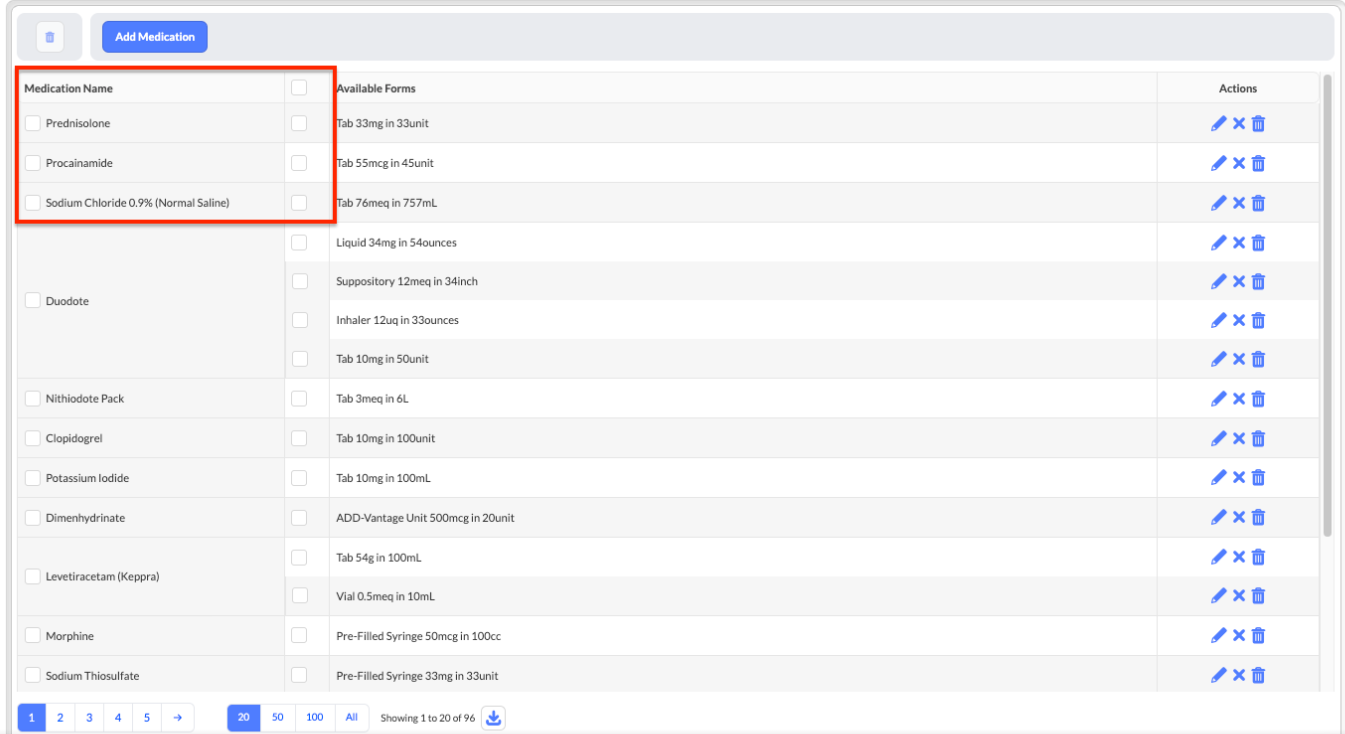1345x734 pixels.
Task: Click the Add Medication button
Action: tap(155, 37)
